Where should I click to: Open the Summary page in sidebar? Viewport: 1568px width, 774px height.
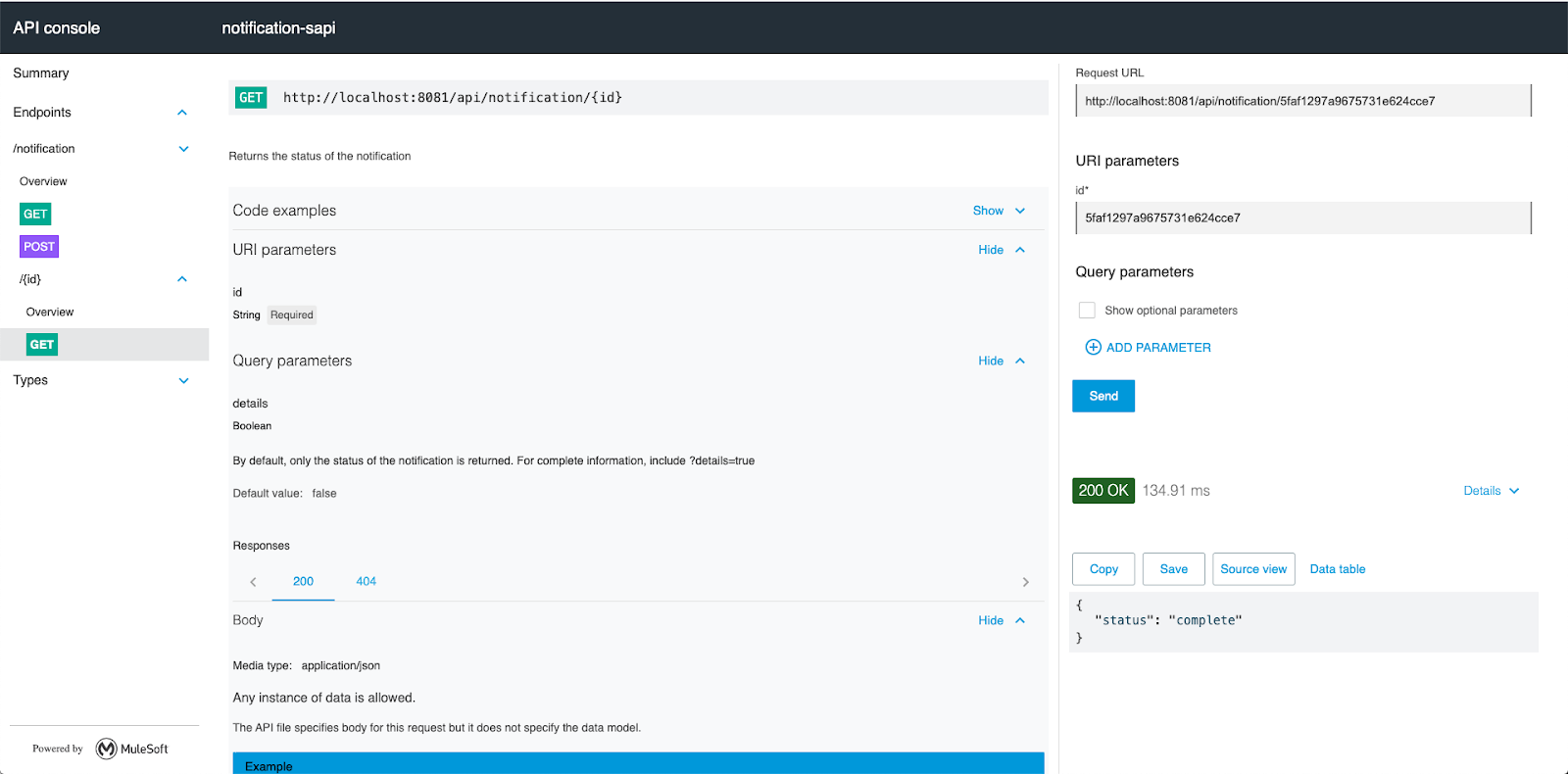click(41, 73)
